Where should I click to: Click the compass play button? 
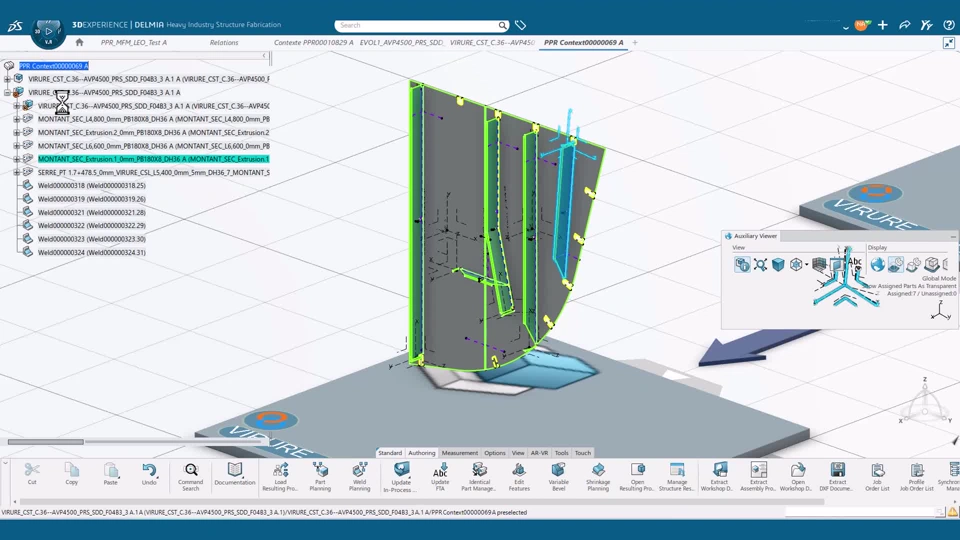pyautogui.click(x=48, y=31)
